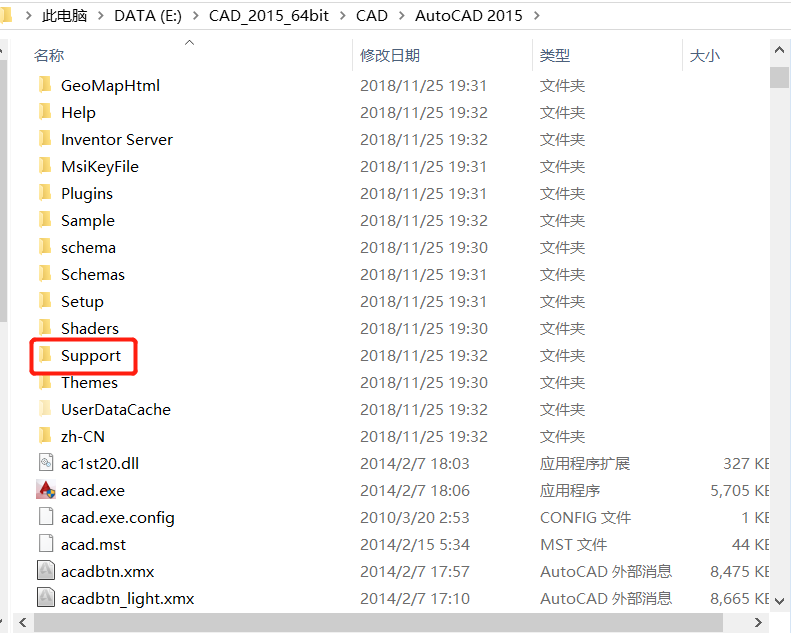
Task: Select the Support folder name
Action: 91,355
